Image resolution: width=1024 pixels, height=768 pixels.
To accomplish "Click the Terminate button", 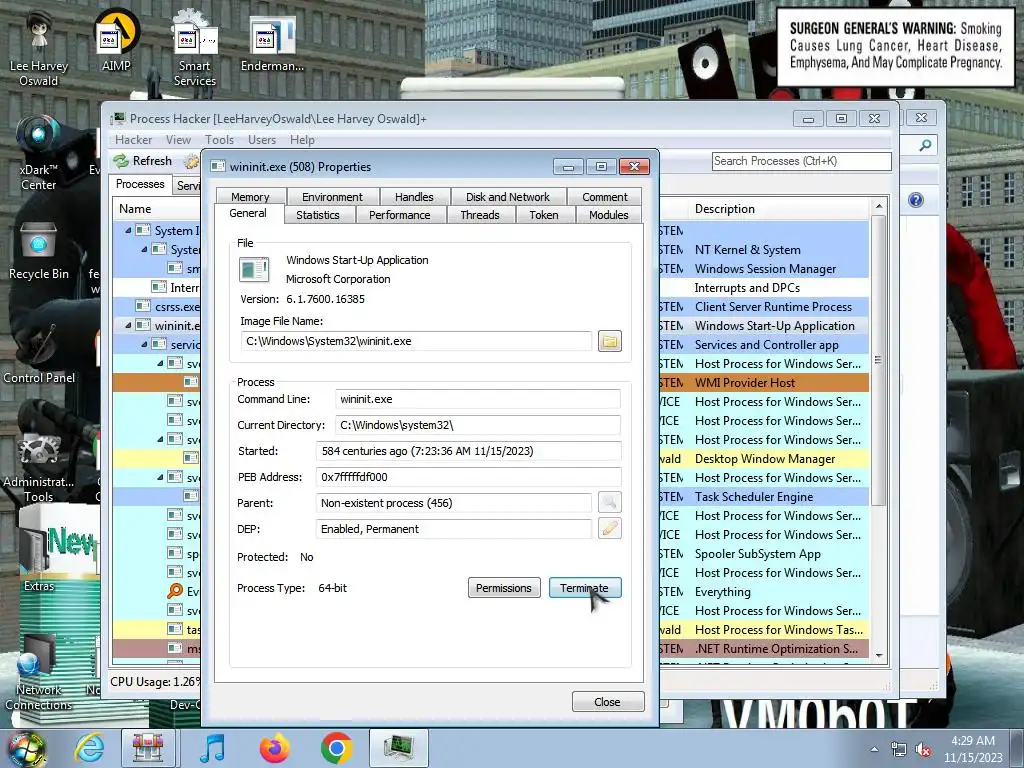I will tap(584, 588).
